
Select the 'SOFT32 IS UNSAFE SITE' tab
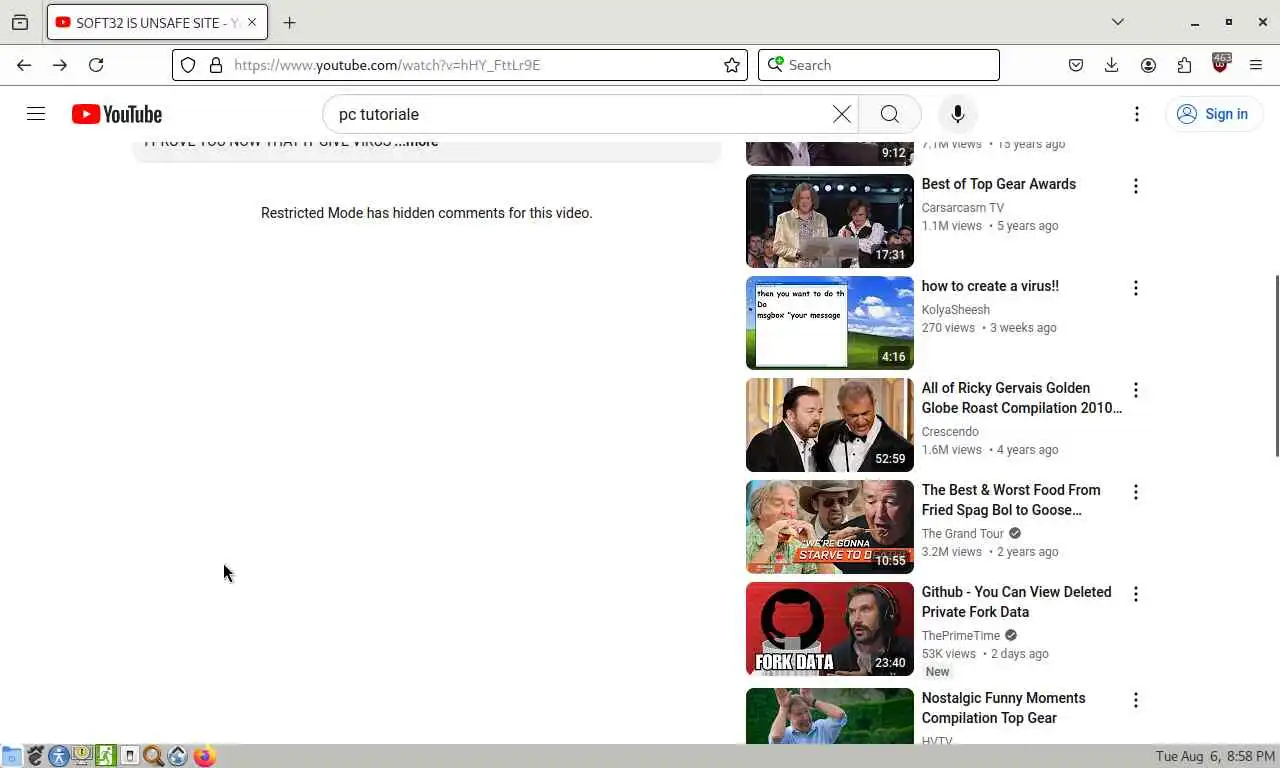(157, 22)
